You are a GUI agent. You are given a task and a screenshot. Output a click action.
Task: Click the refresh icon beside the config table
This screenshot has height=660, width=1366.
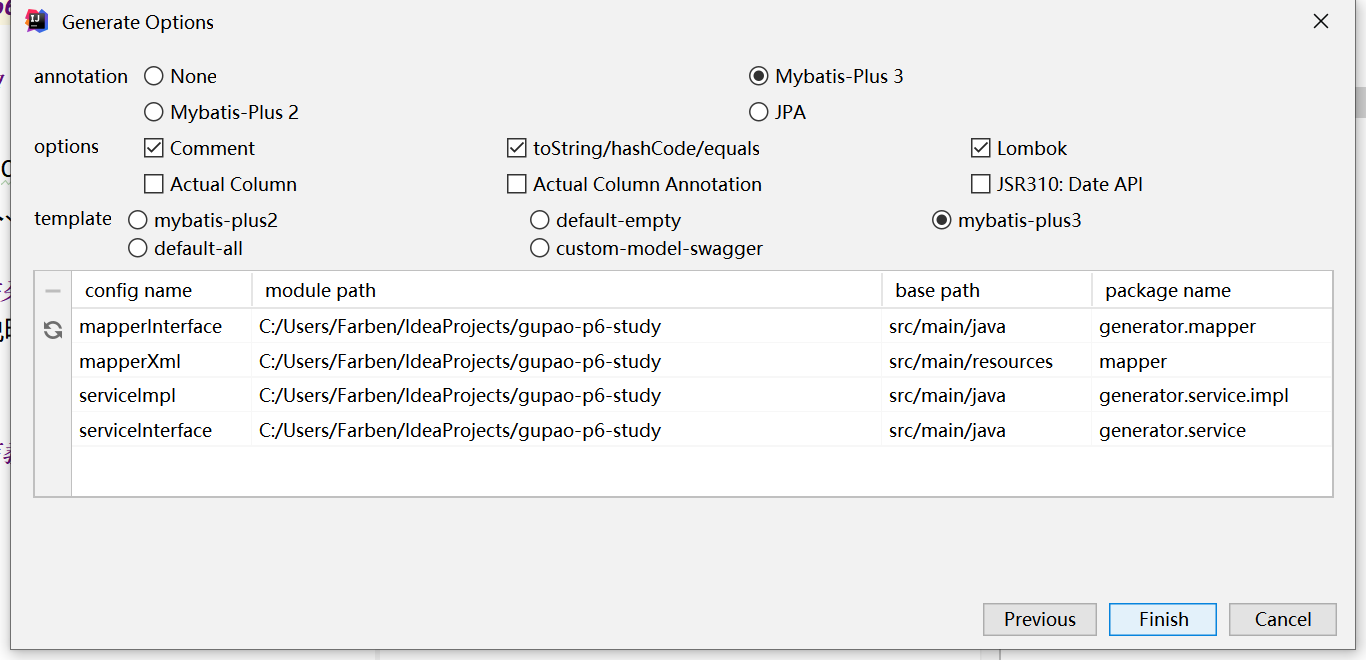click(x=53, y=330)
